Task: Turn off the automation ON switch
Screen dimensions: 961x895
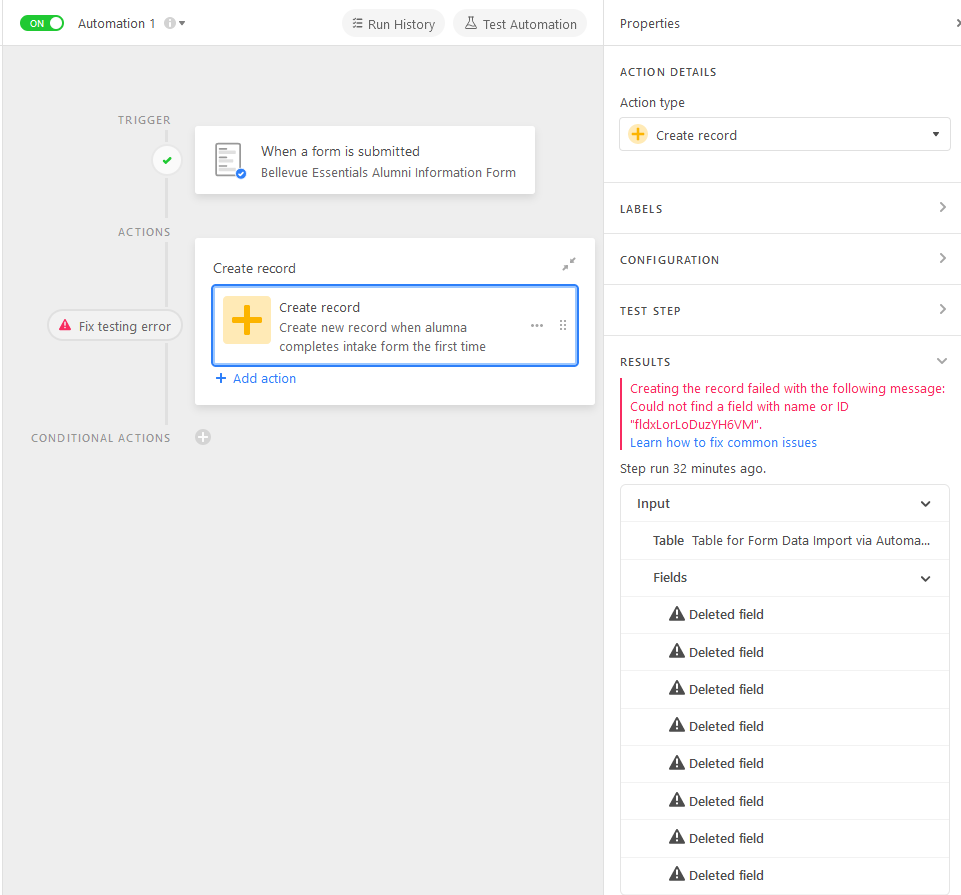Action: pyautogui.click(x=42, y=23)
